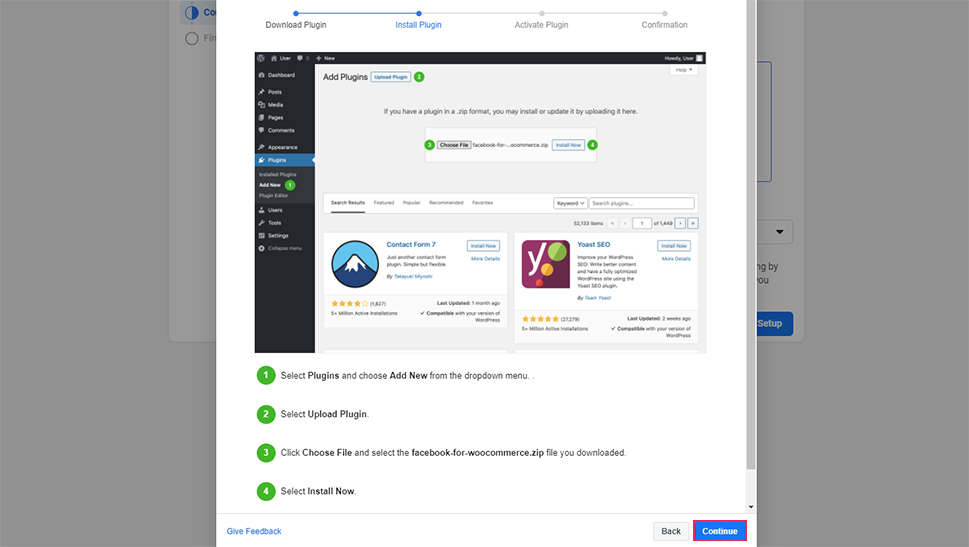Click the Search plugins field
969x547 pixels.
tap(641, 203)
